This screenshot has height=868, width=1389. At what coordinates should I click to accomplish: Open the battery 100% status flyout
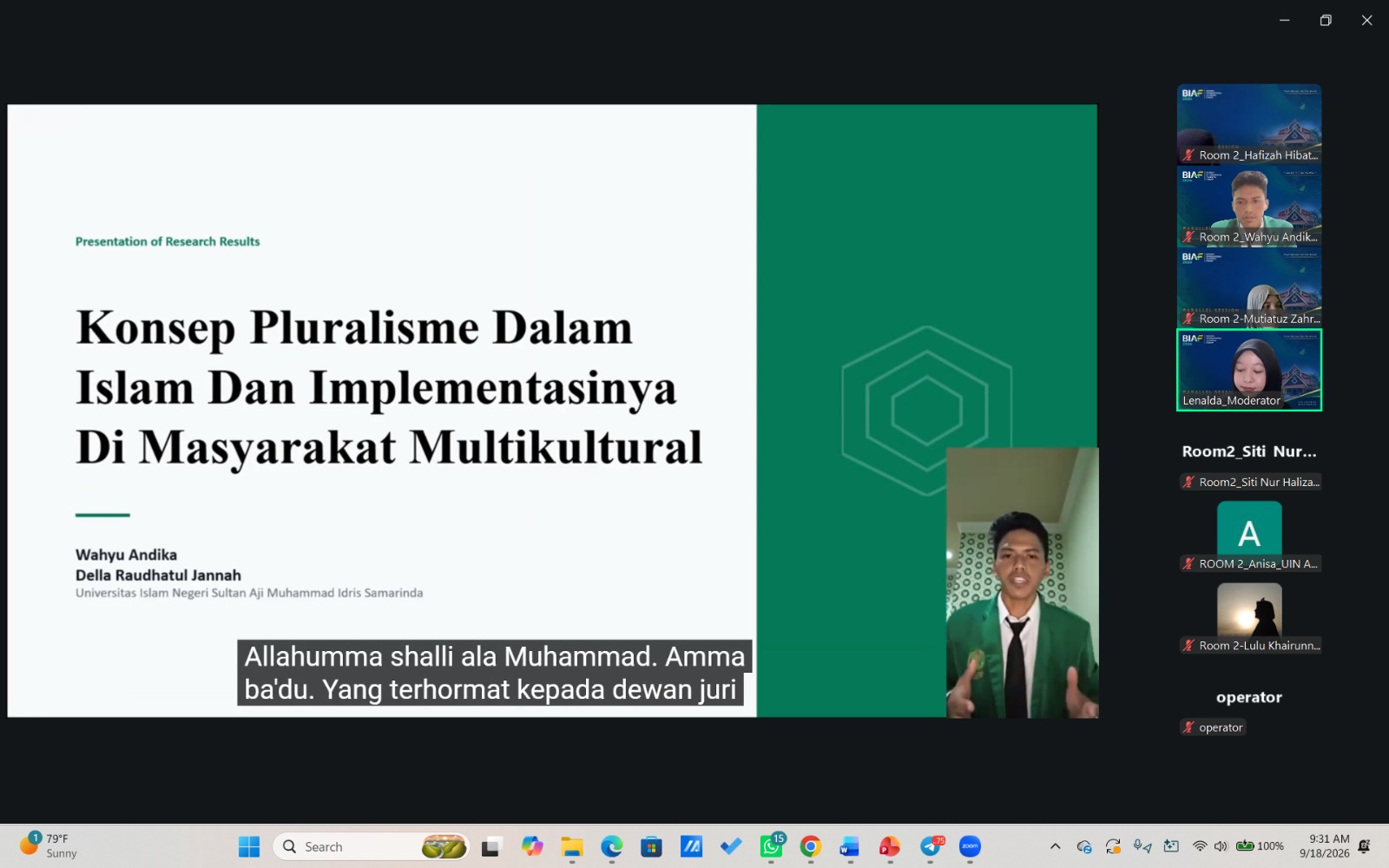click(1260, 846)
